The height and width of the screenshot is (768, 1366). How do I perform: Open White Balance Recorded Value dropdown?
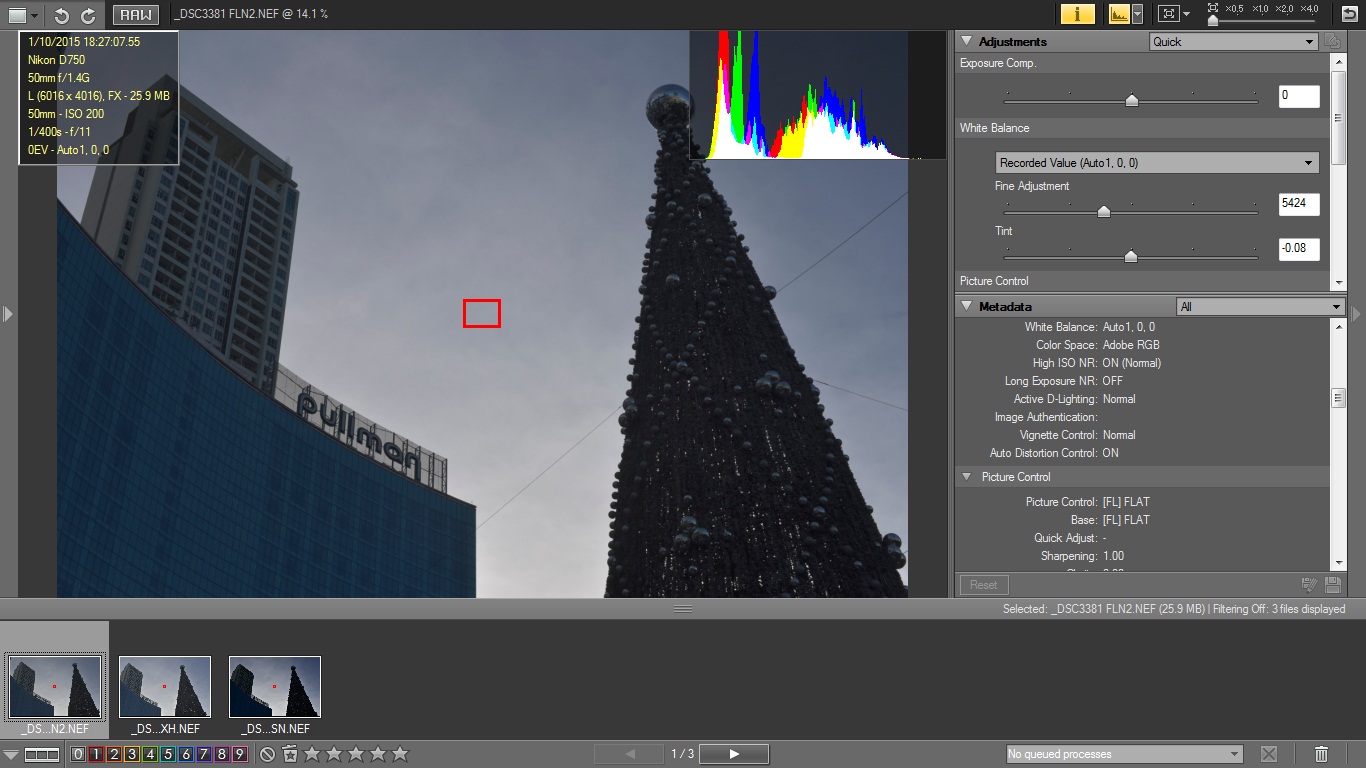pyautogui.click(x=1157, y=163)
